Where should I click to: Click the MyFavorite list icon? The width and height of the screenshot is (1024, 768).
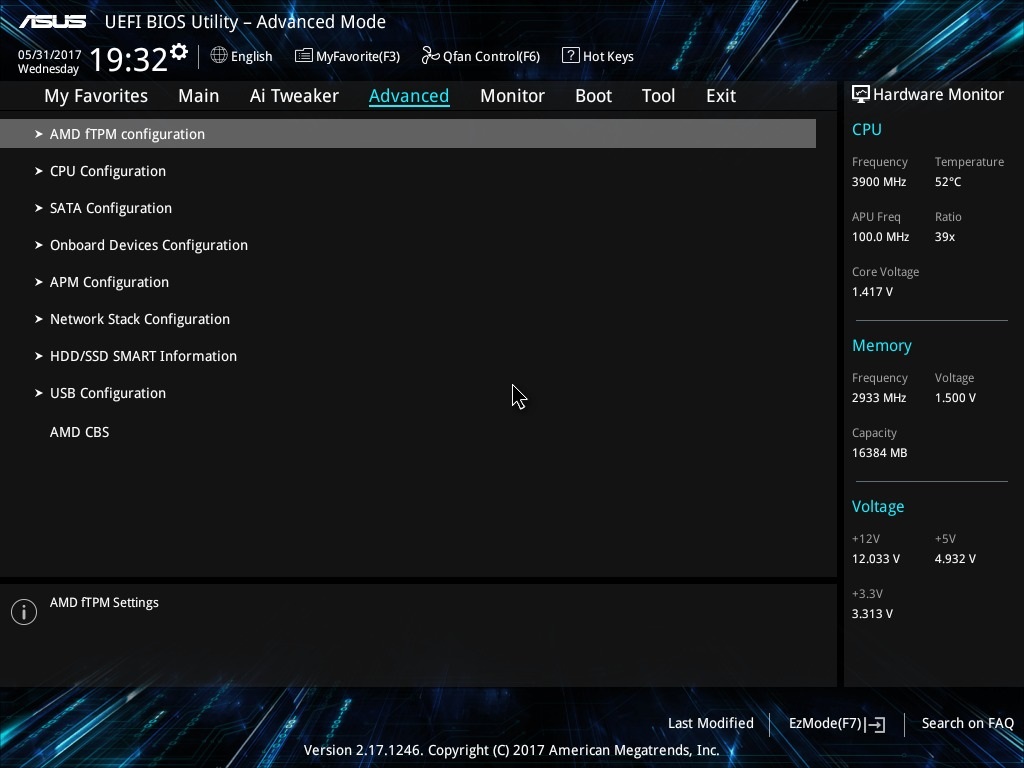pos(303,56)
